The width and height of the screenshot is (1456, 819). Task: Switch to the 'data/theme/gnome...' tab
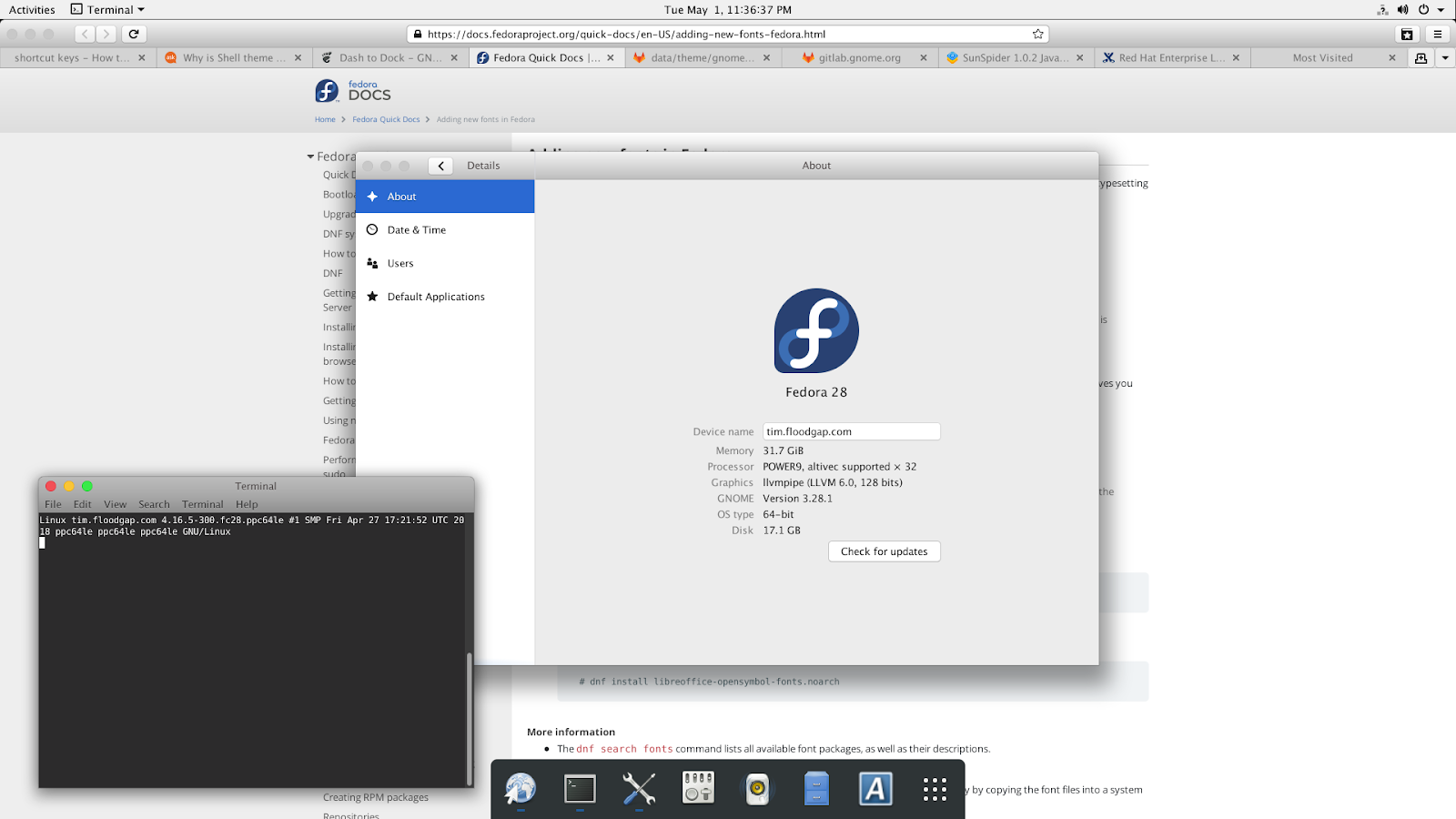coord(702,57)
